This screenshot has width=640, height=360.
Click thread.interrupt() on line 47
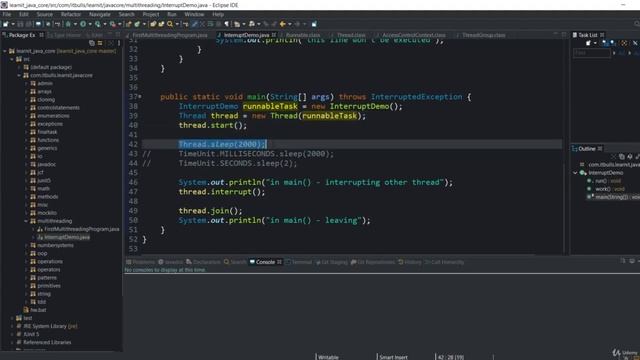click(222, 192)
